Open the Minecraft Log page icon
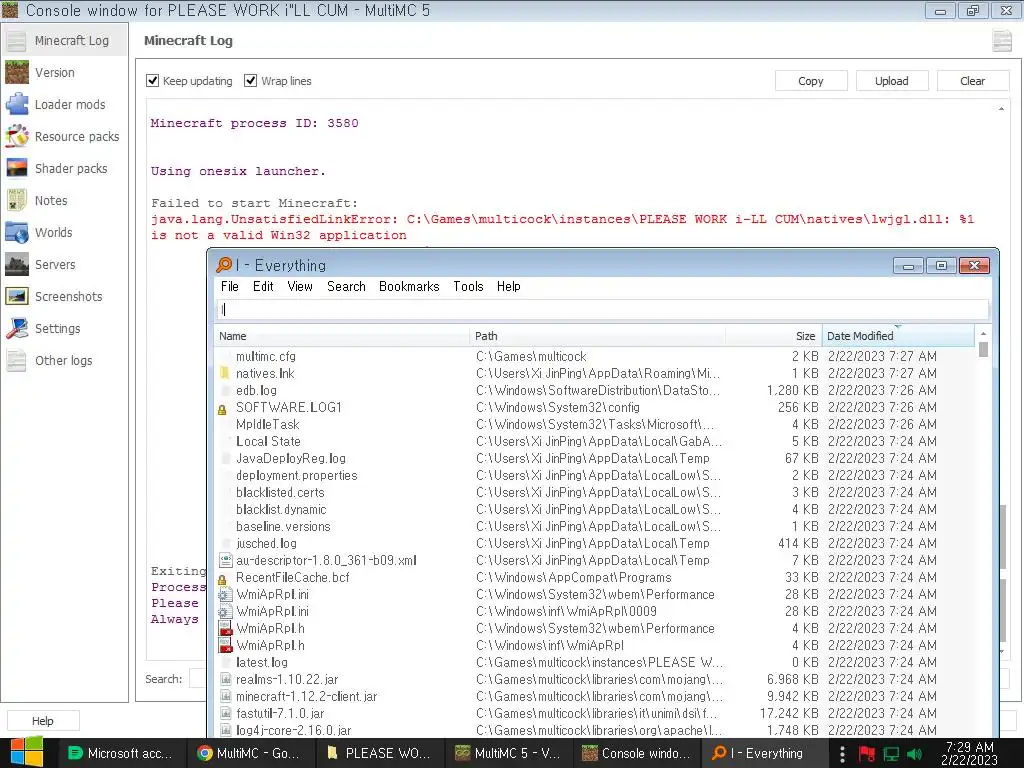This screenshot has width=1024, height=768. (16, 40)
